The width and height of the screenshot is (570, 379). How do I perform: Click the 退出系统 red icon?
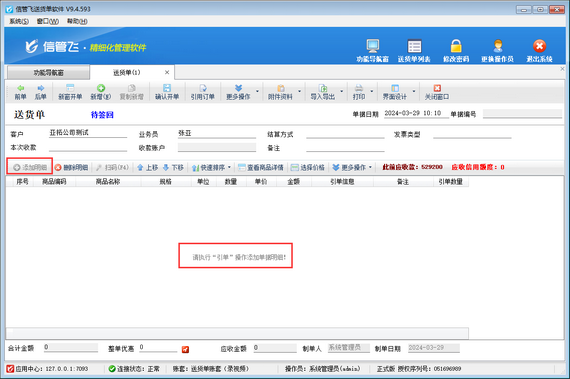pos(539,46)
